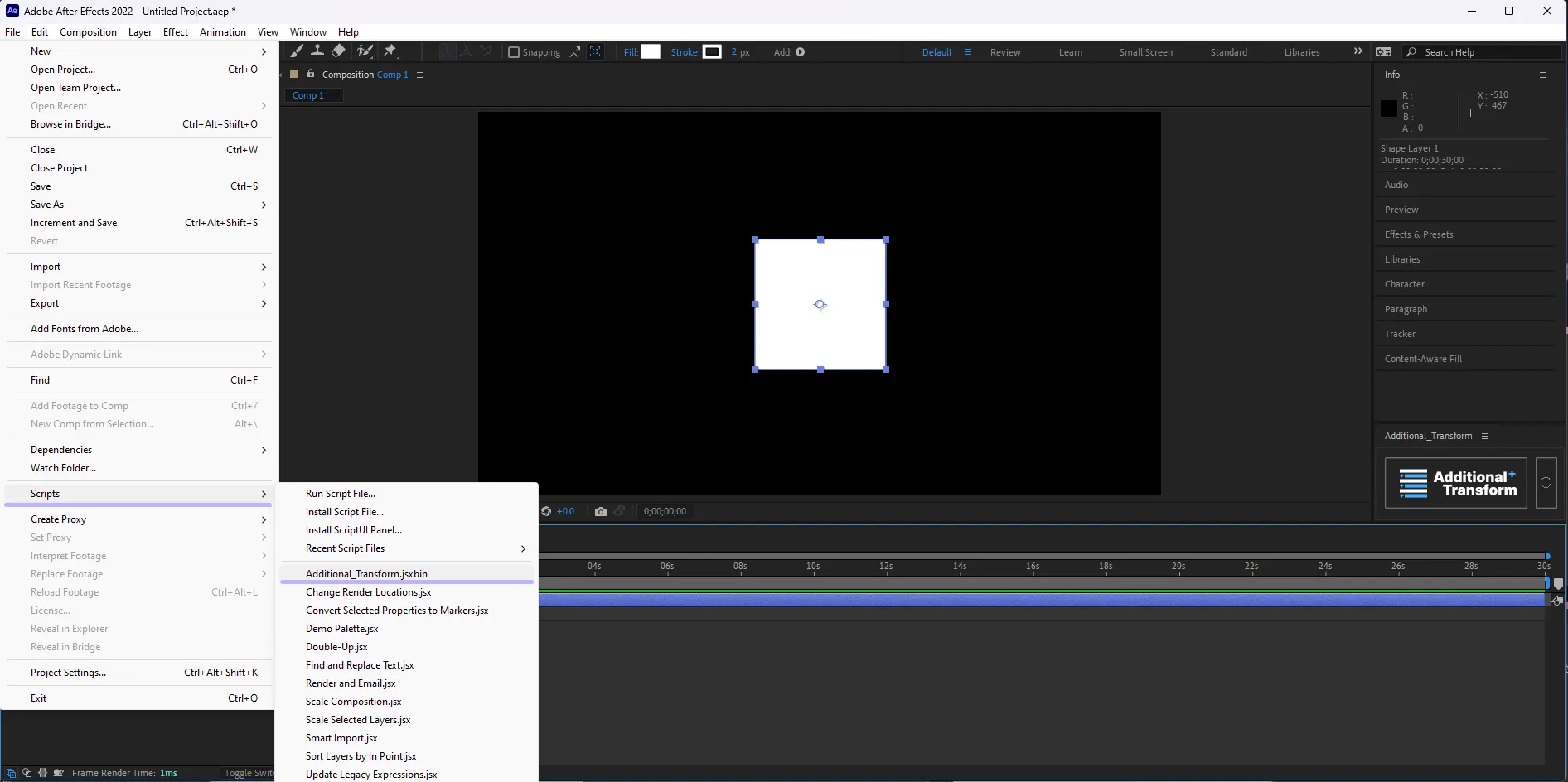The width and height of the screenshot is (1568, 782).
Task: Expand the workspace overflow chevron
Action: pyautogui.click(x=1357, y=51)
